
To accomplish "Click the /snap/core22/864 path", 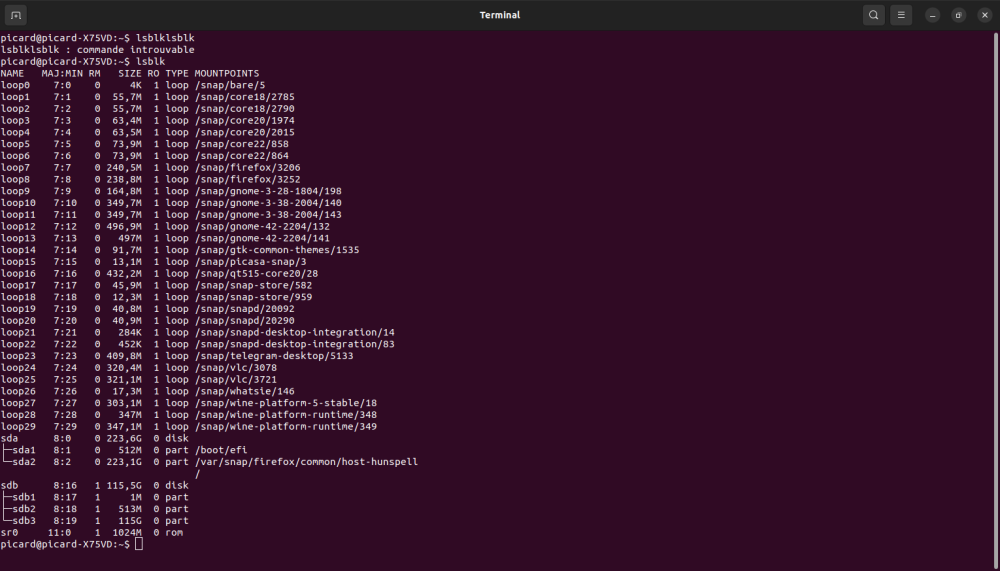I will 242,156.
